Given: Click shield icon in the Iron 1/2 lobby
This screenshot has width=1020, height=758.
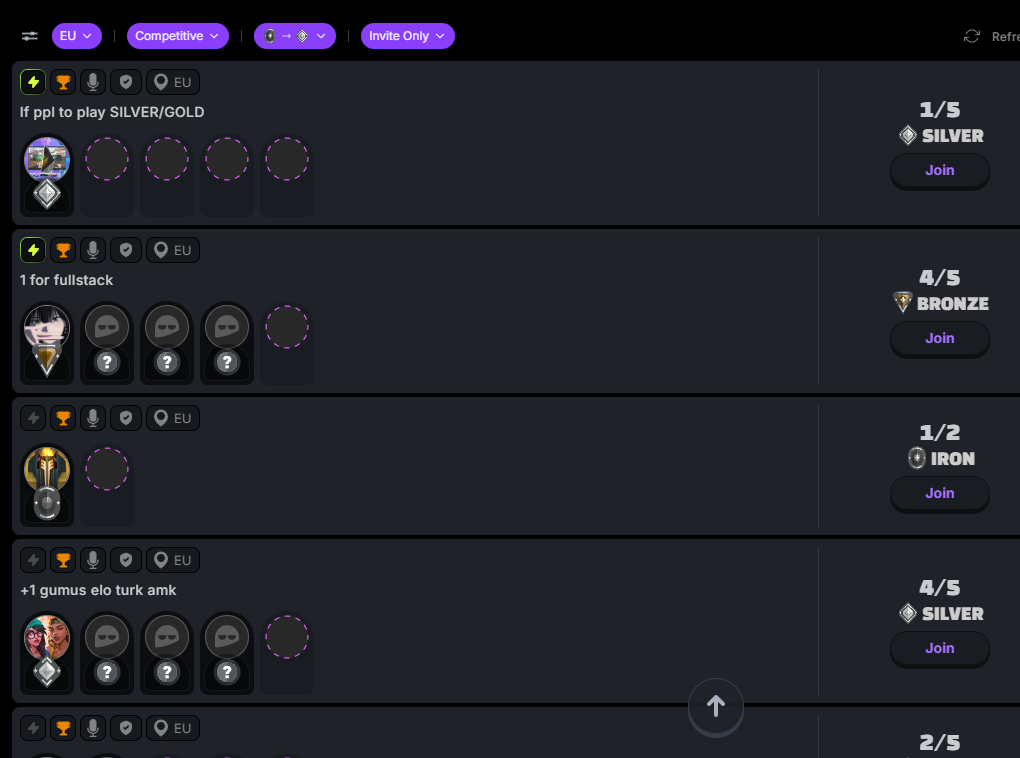Looking at the screenshot, I should [x=126, y=418].
